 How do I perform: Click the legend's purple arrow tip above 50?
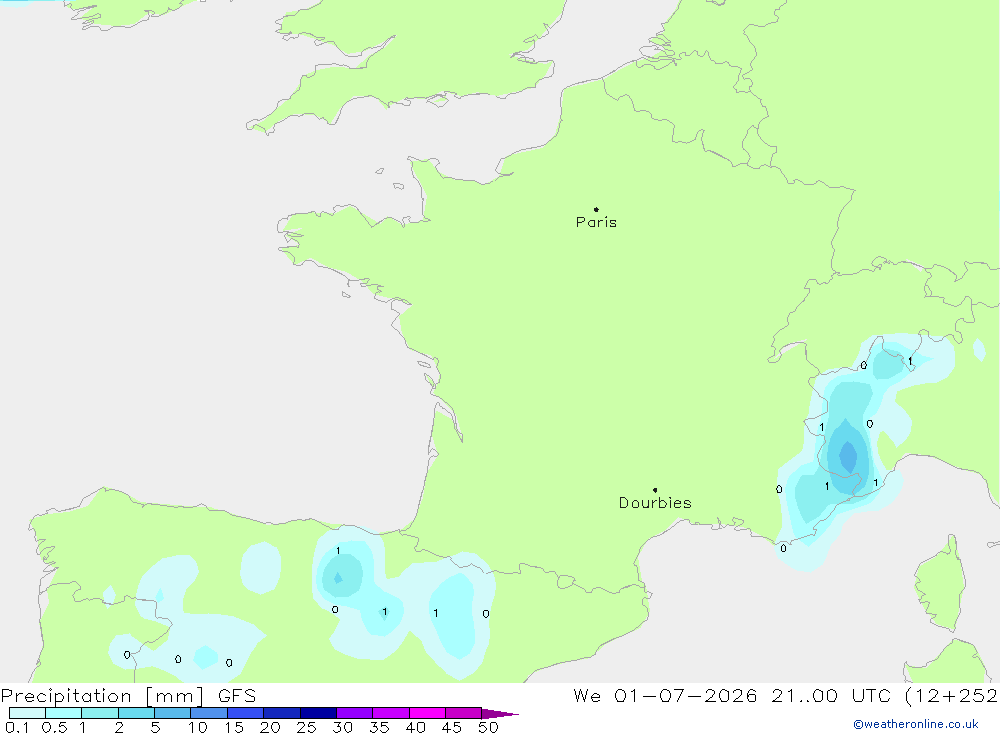(x=499, y=713)
